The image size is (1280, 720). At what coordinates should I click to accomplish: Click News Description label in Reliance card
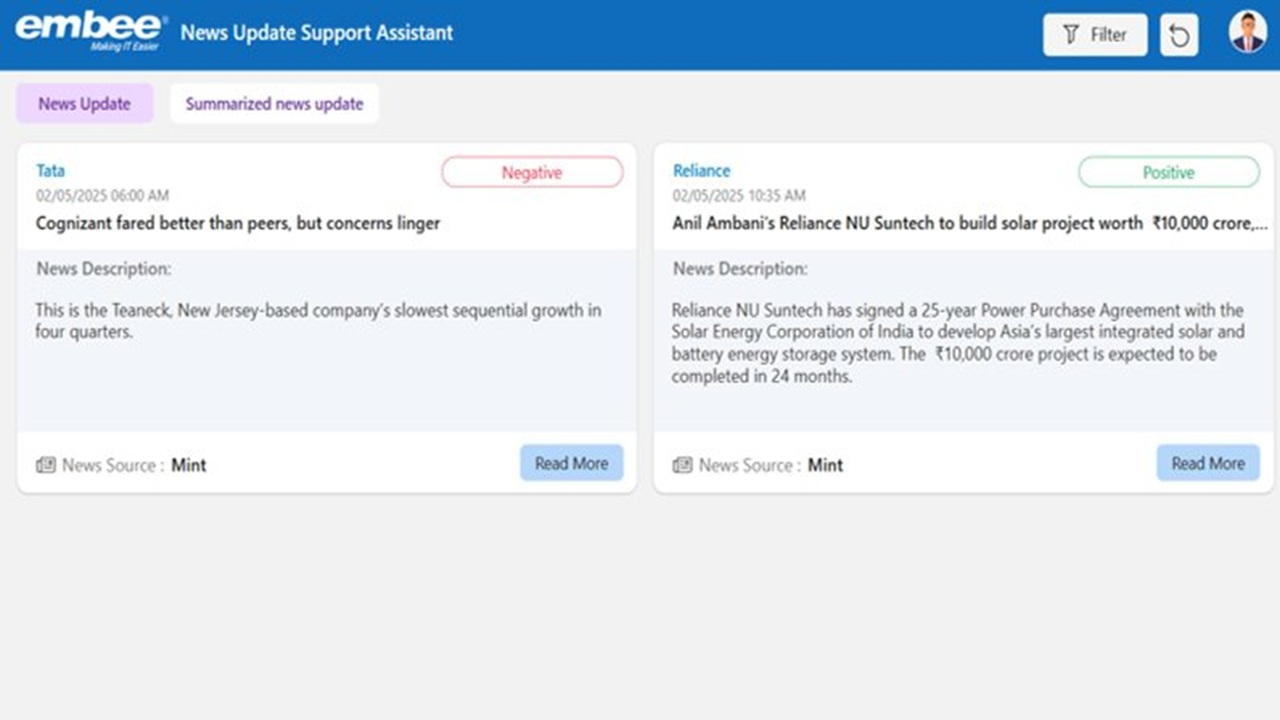coord(740,269)
